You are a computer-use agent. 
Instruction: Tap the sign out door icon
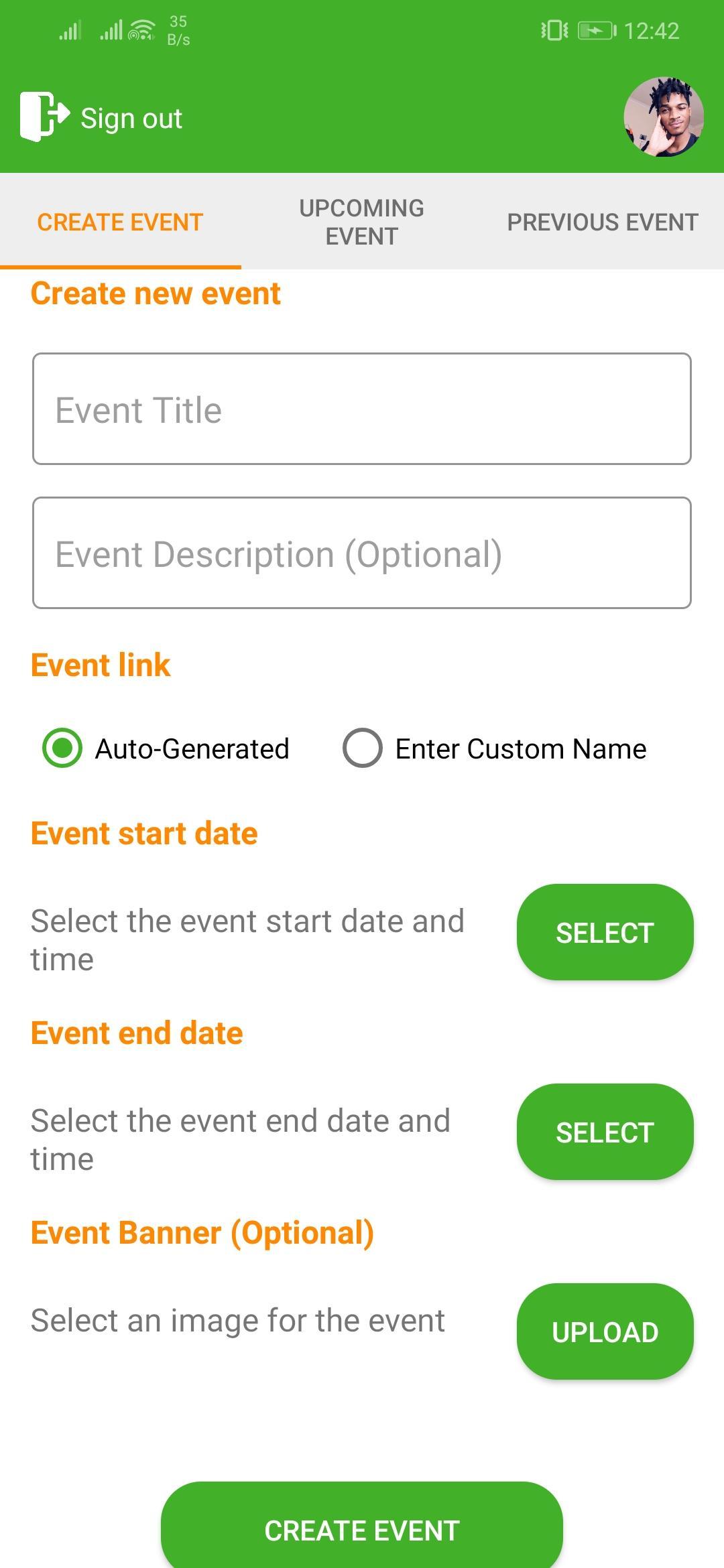tap(45, 117)
